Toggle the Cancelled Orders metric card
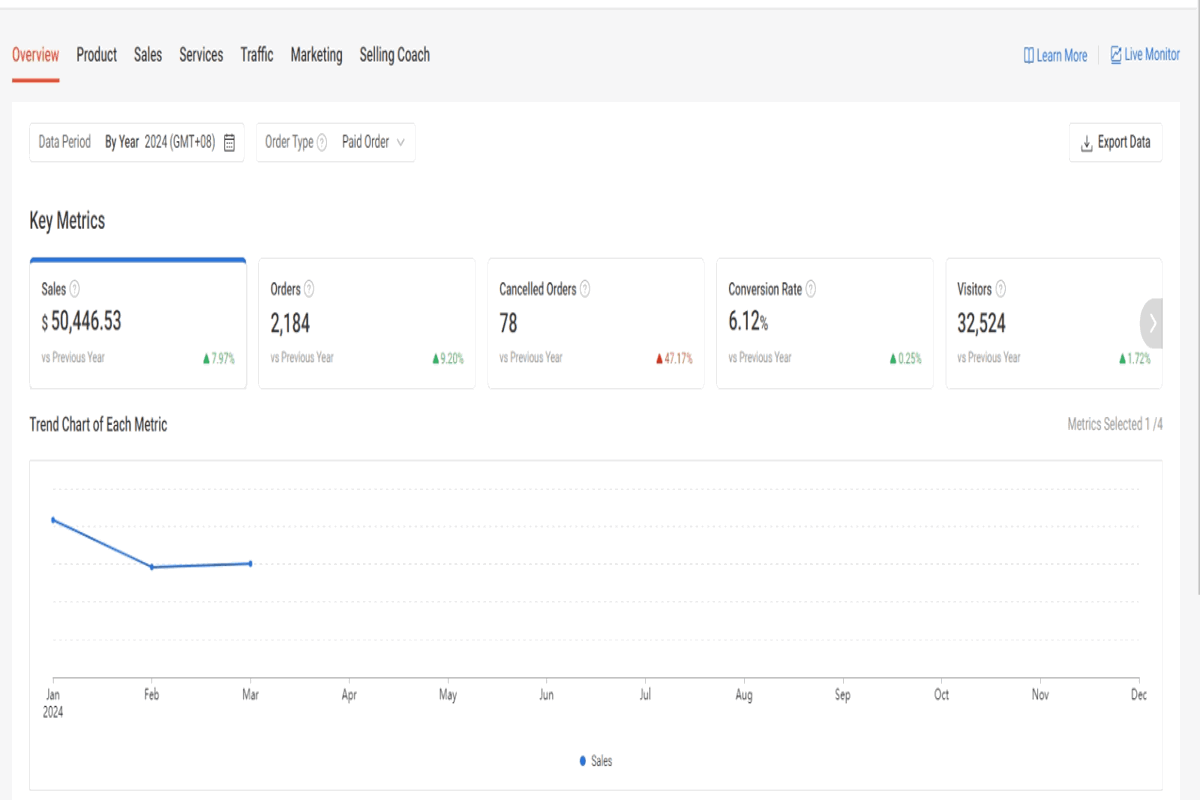Image resolution: width=1200 pixels, height=800 pixels. [x=596, y=324]
